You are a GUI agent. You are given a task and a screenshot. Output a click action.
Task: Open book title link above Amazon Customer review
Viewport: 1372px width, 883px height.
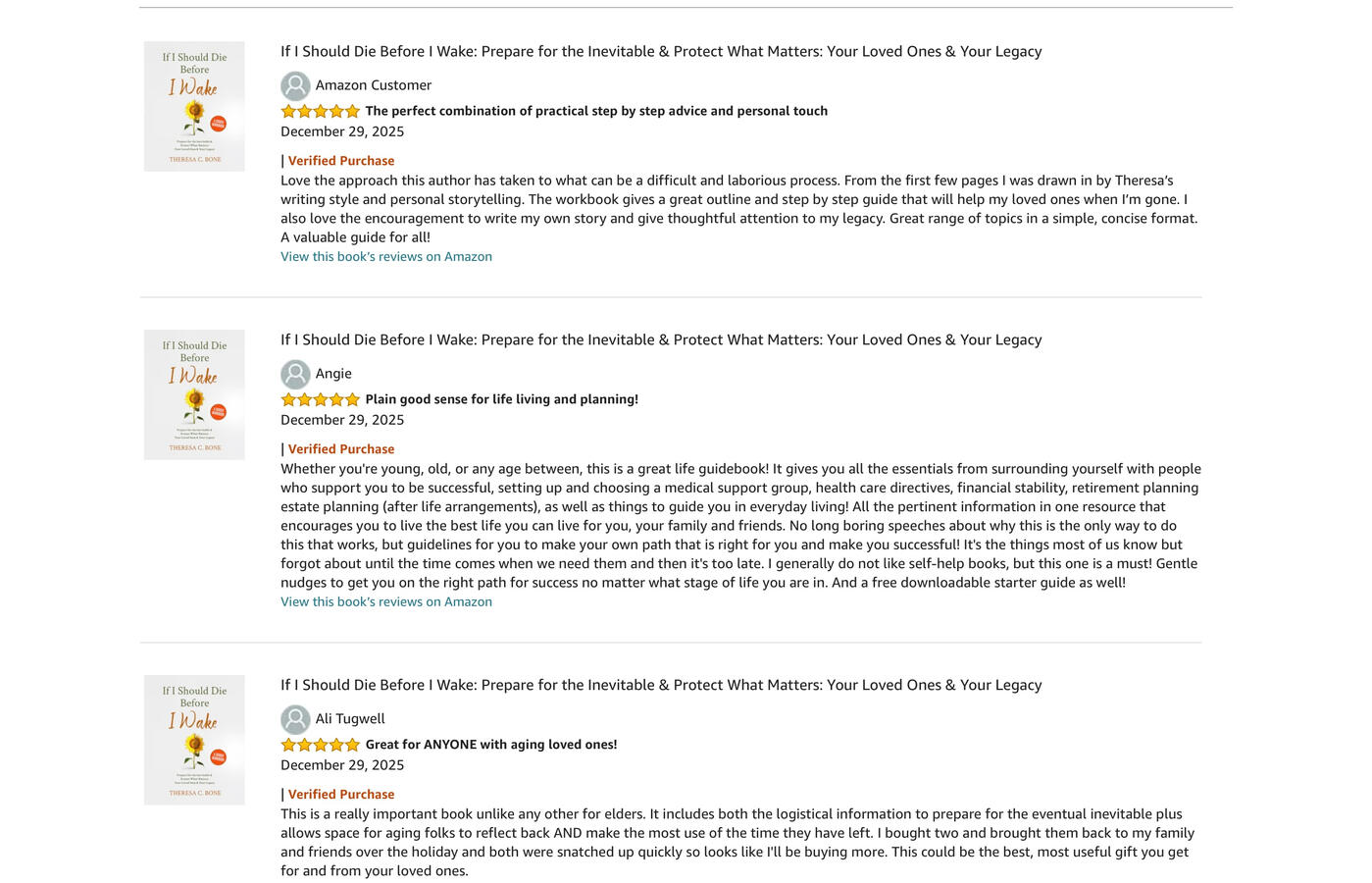click(661, 51)
